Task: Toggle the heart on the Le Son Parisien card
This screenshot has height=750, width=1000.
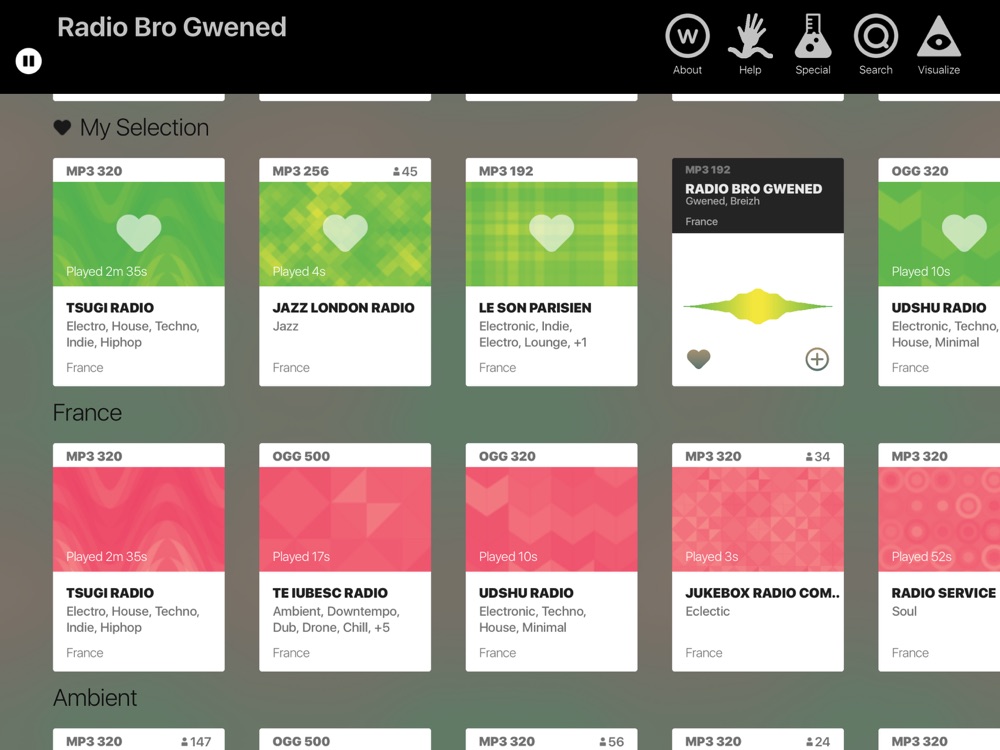Action: point(552,232)
